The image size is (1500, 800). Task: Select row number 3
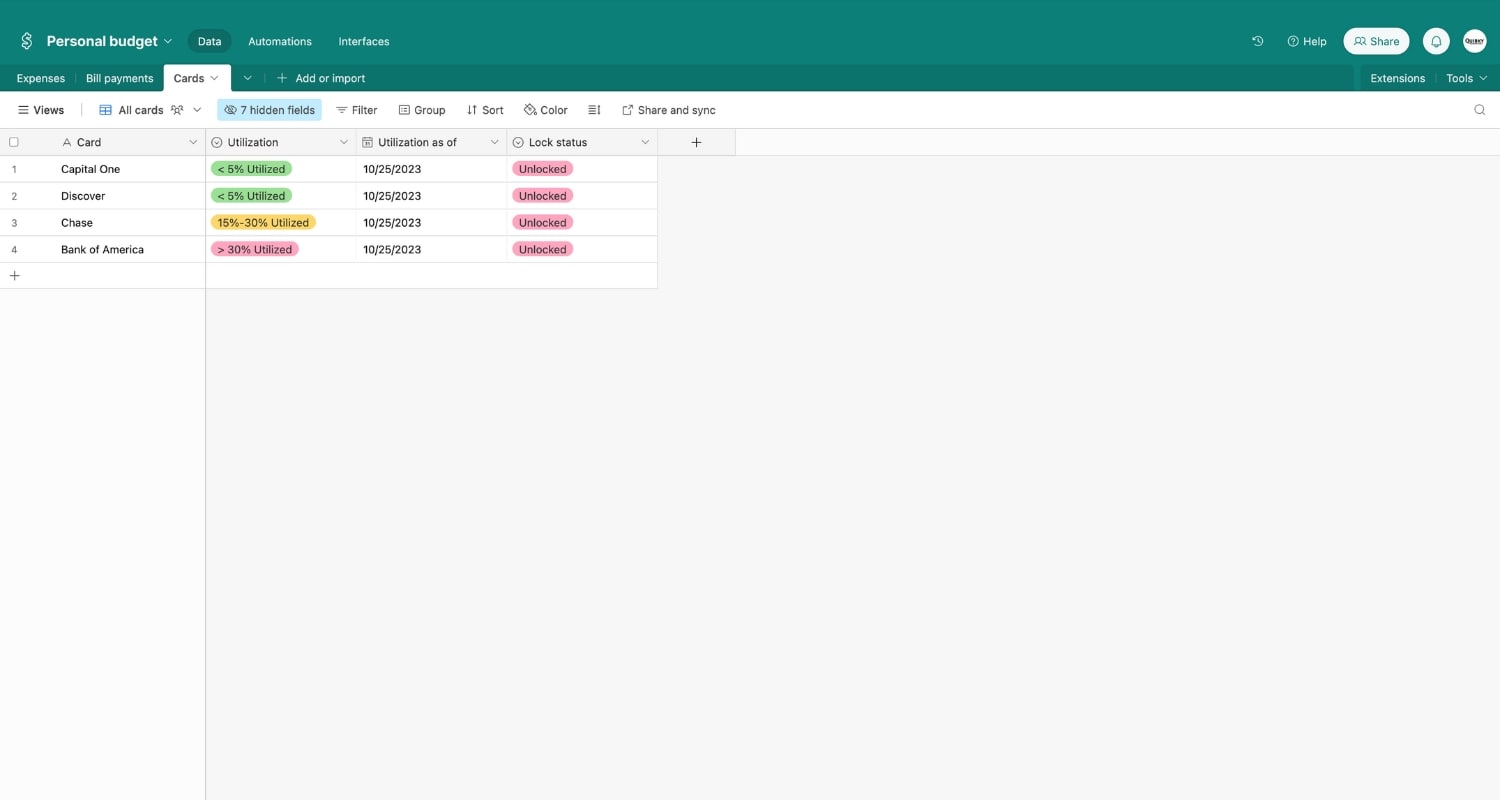pos(14,223)
